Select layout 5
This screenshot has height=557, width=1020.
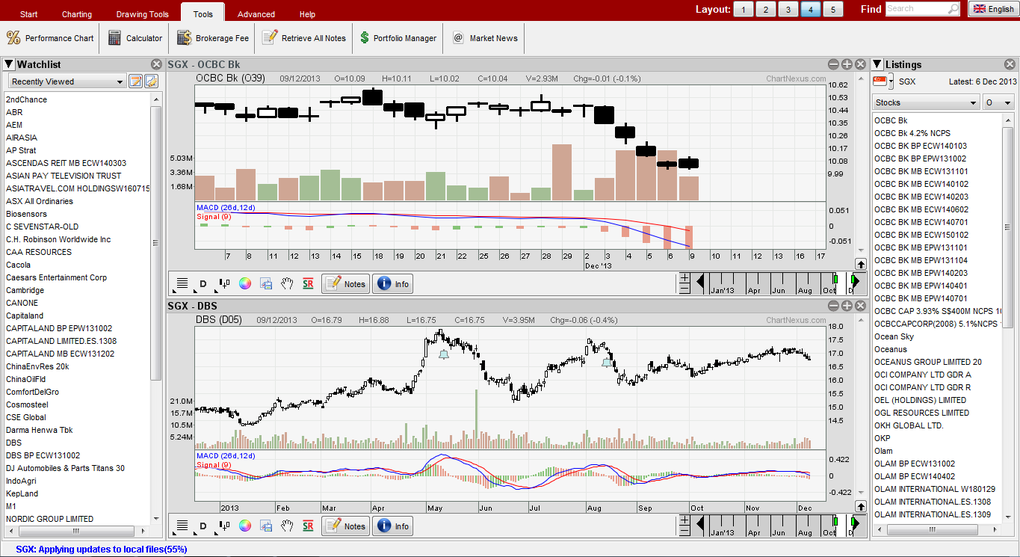tap(833, 9)
